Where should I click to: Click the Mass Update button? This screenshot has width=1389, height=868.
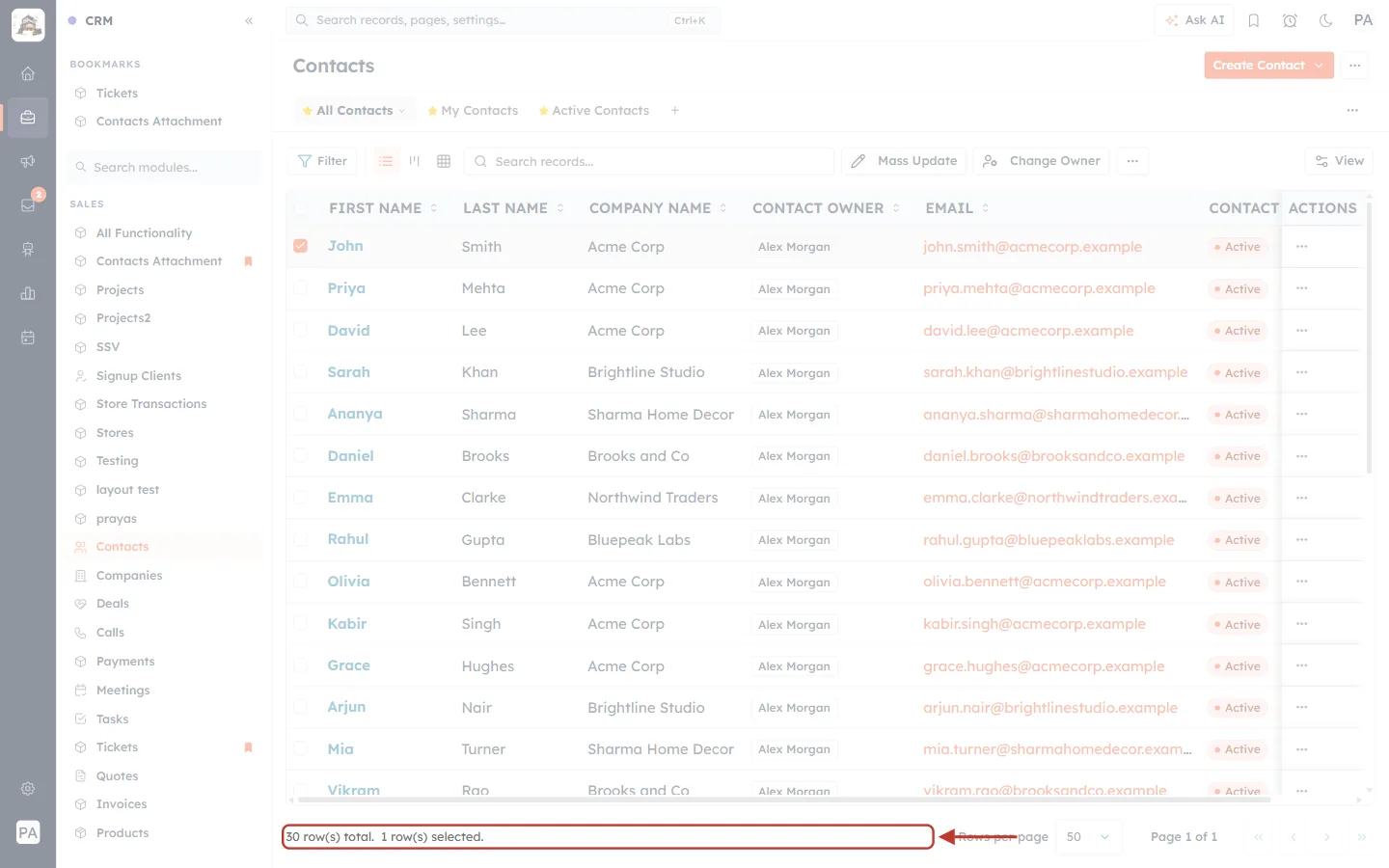click(905, 161)
